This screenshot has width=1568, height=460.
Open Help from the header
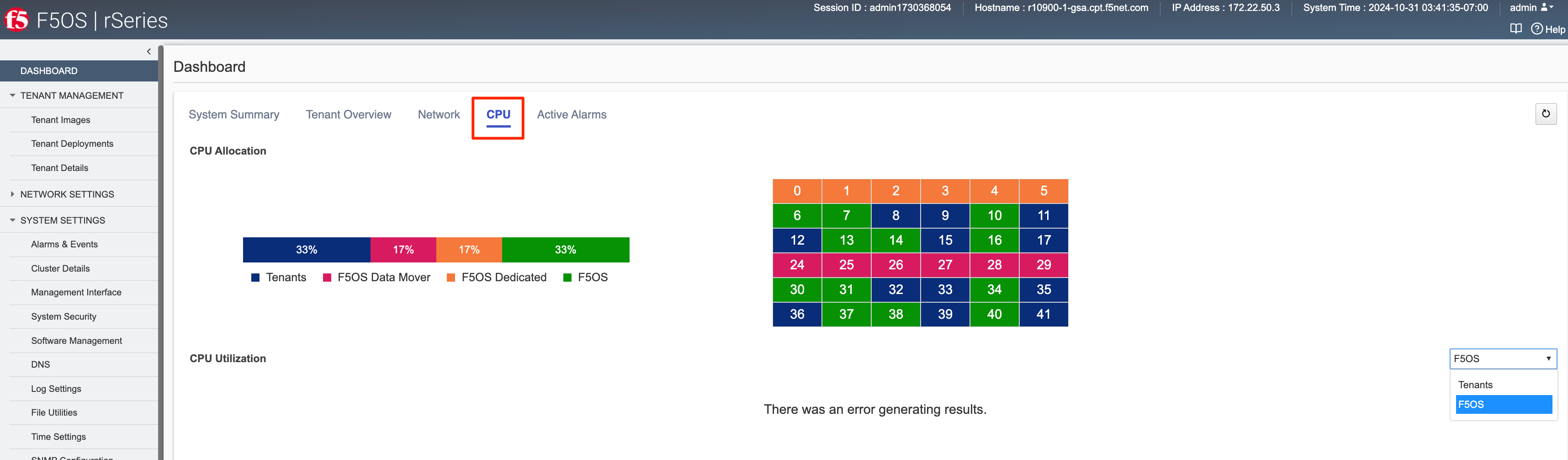1548,29
